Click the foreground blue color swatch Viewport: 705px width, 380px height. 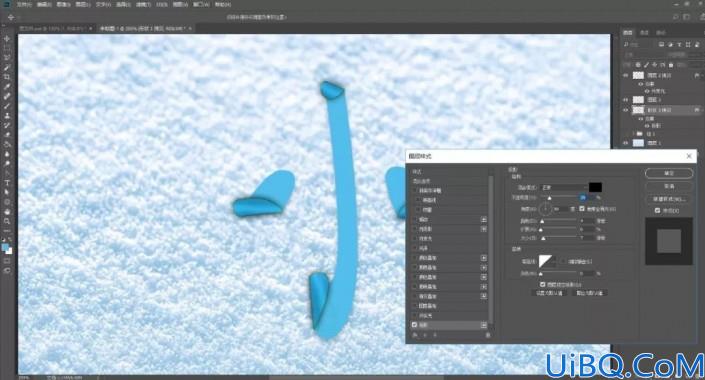pyautogui.click(x=5, y=247)
